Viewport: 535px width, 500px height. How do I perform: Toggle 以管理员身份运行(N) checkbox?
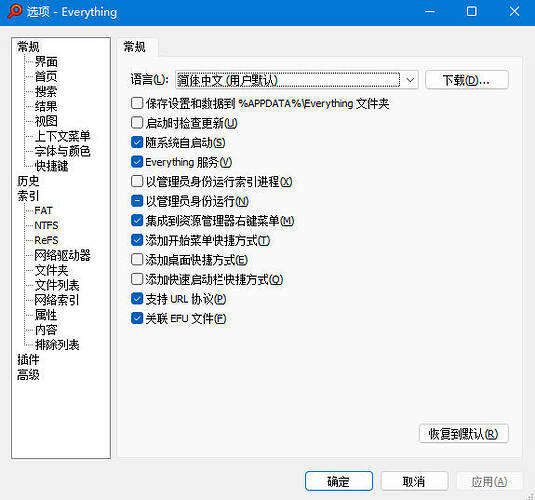click(137, 201)
